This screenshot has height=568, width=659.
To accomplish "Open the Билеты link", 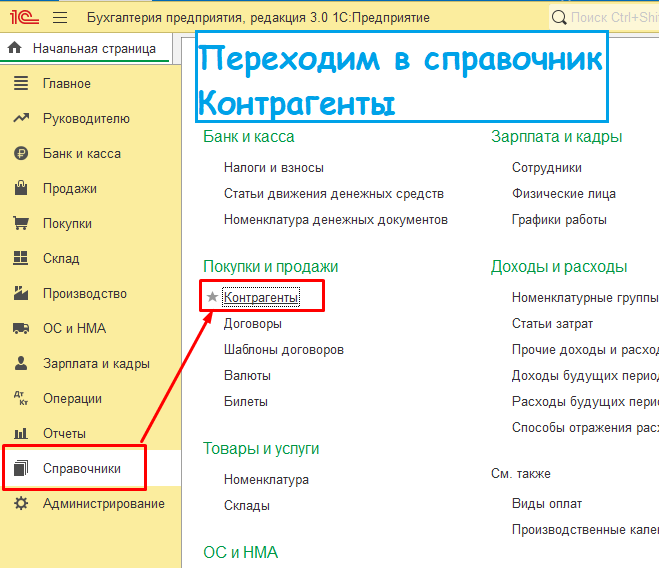I will click(246, 402).
